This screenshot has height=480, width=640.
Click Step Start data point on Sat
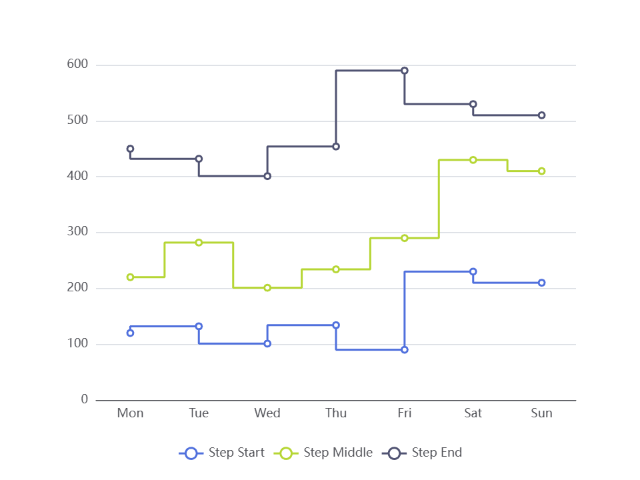pos(473,272)
